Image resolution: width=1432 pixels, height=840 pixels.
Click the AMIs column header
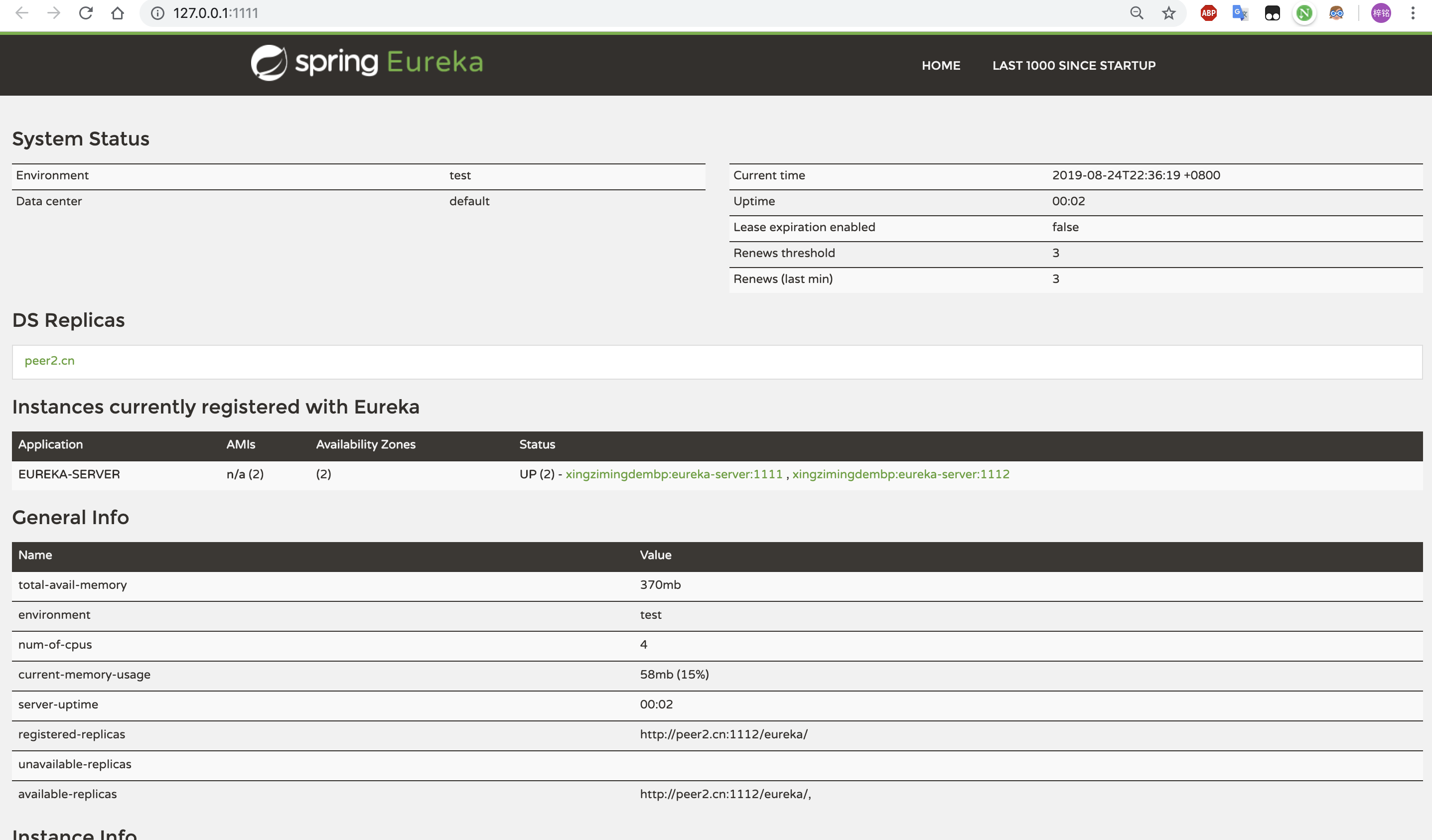tap(240, 444)
